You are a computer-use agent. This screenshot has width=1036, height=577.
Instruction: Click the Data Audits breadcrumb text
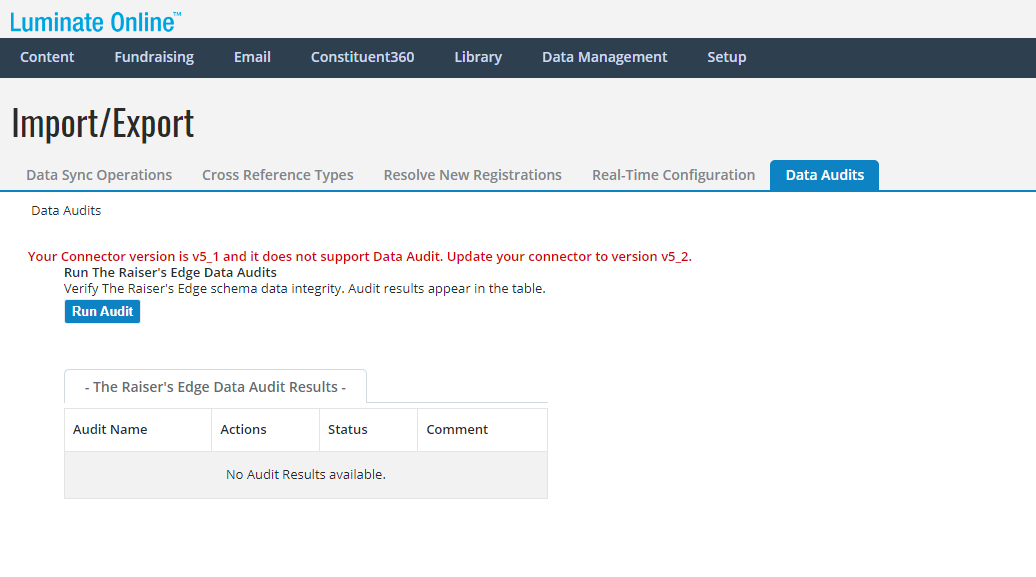point(66,211)
